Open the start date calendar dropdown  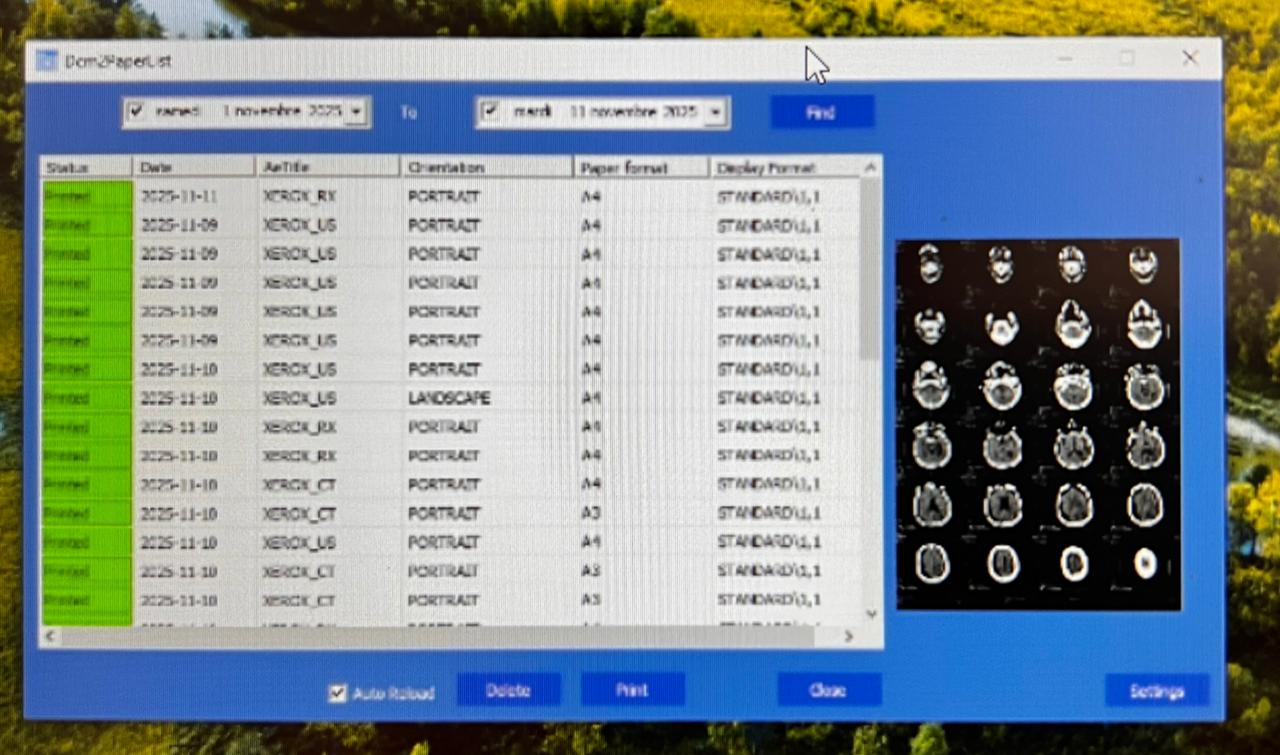(x=357, y=112)
